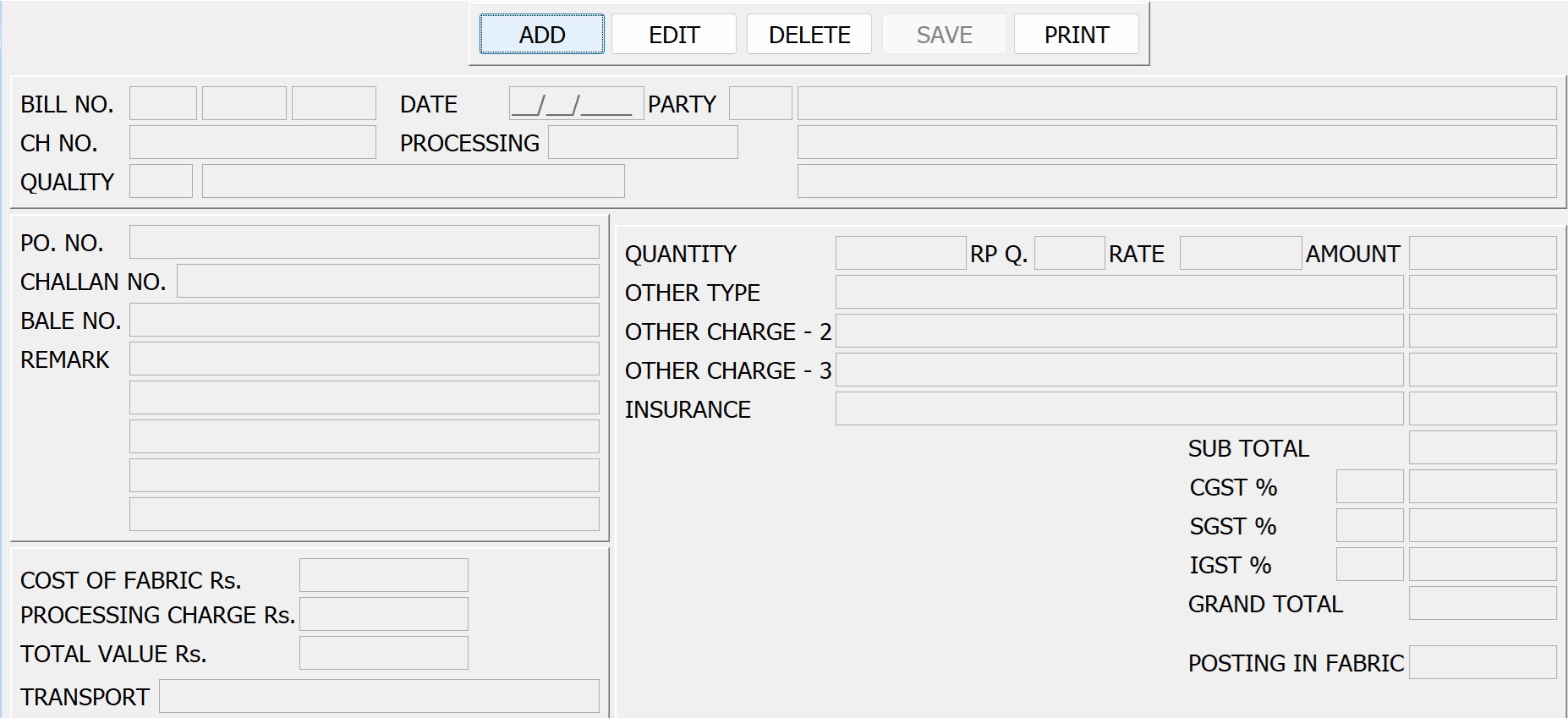
Task: Focus the QUANTITY input box
Action: [900, 254]
